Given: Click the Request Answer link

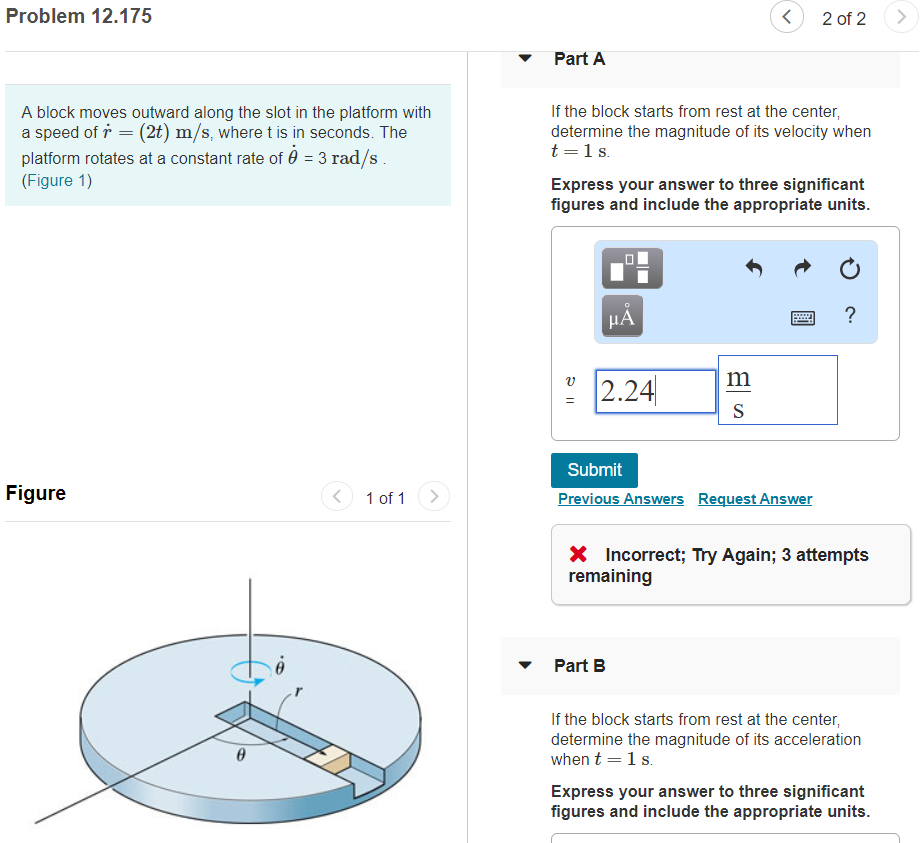Looking at the screenshot, I should click(755, 499).
